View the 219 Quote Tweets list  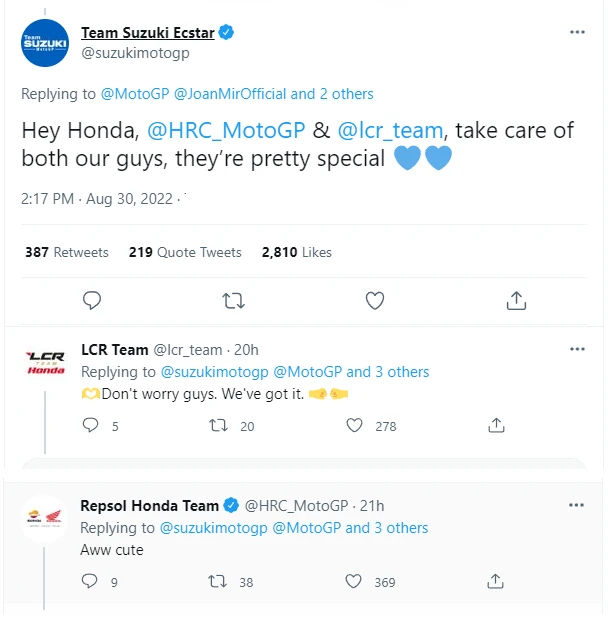(185, 252)
